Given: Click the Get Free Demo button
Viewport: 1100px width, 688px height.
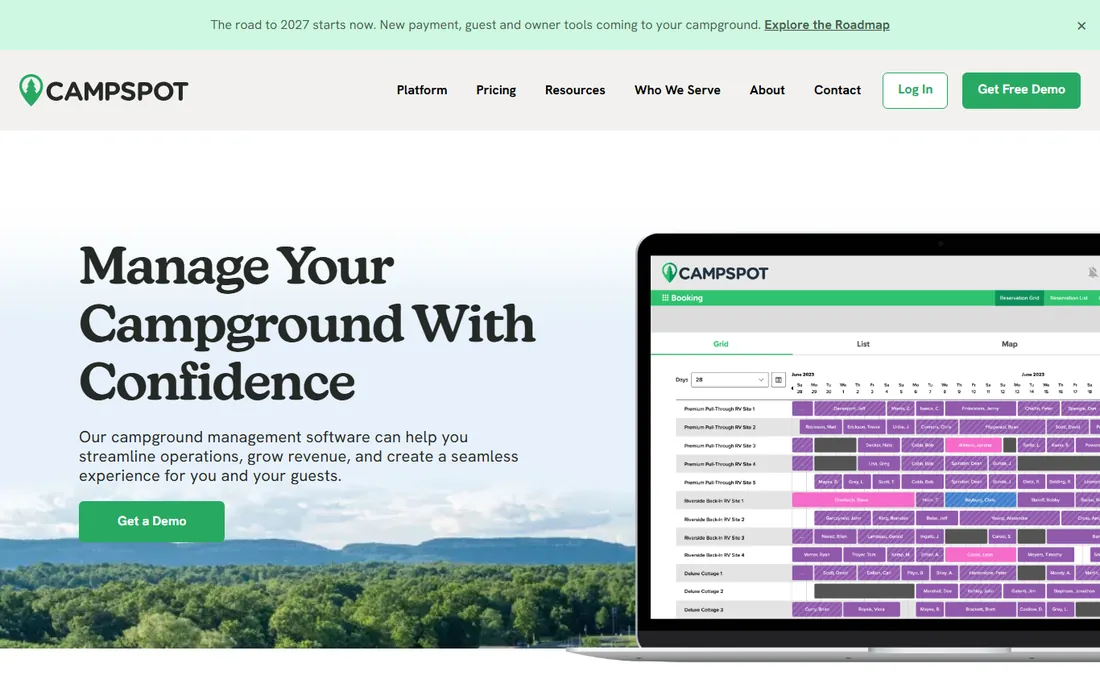Looking at the screenshot, I should (x=1021, y=90).
